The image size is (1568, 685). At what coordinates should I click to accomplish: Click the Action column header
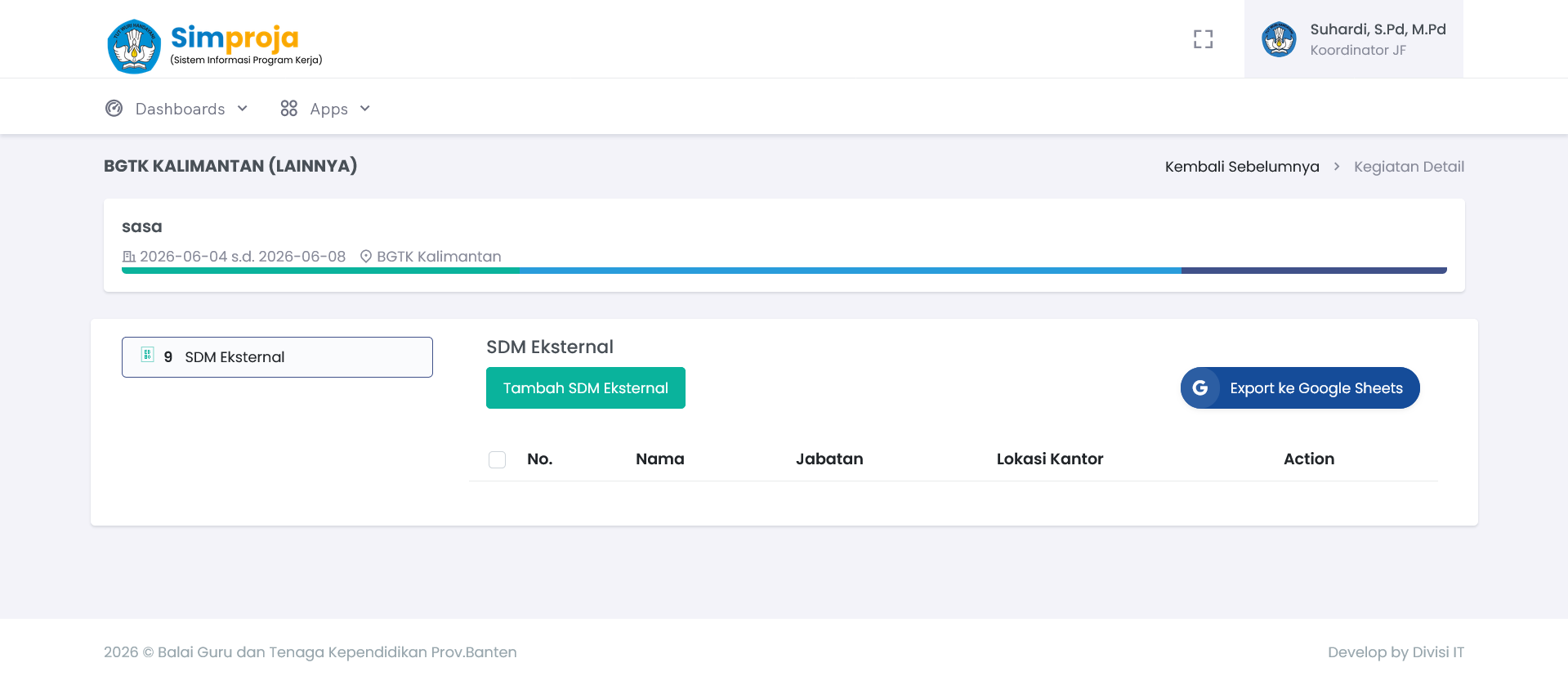click(x=1309, y=459)
